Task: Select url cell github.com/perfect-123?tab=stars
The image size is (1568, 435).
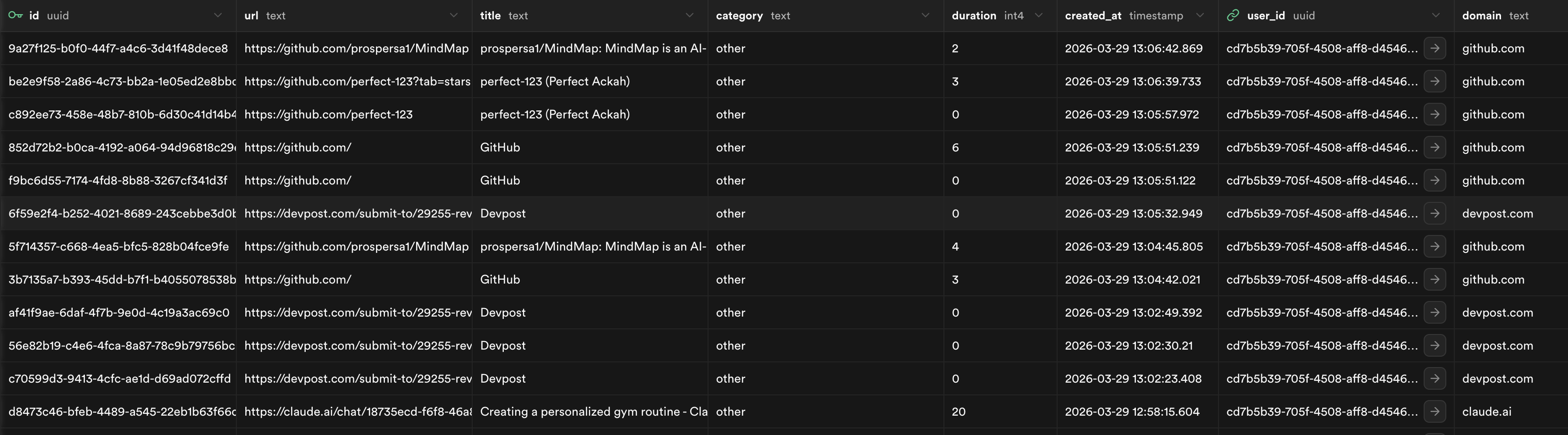Action: (x=354, y=81)
